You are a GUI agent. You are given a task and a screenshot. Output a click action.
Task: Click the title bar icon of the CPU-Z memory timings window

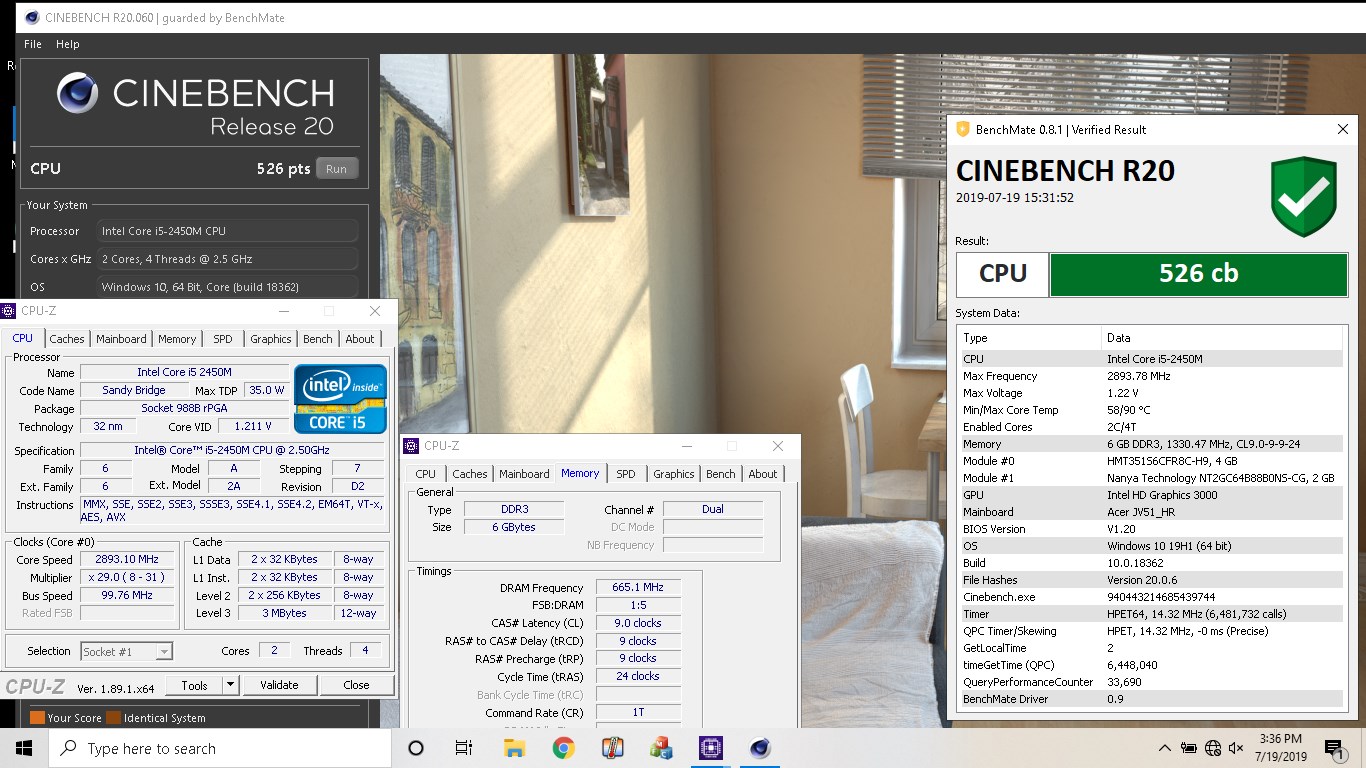click(413, 446)
